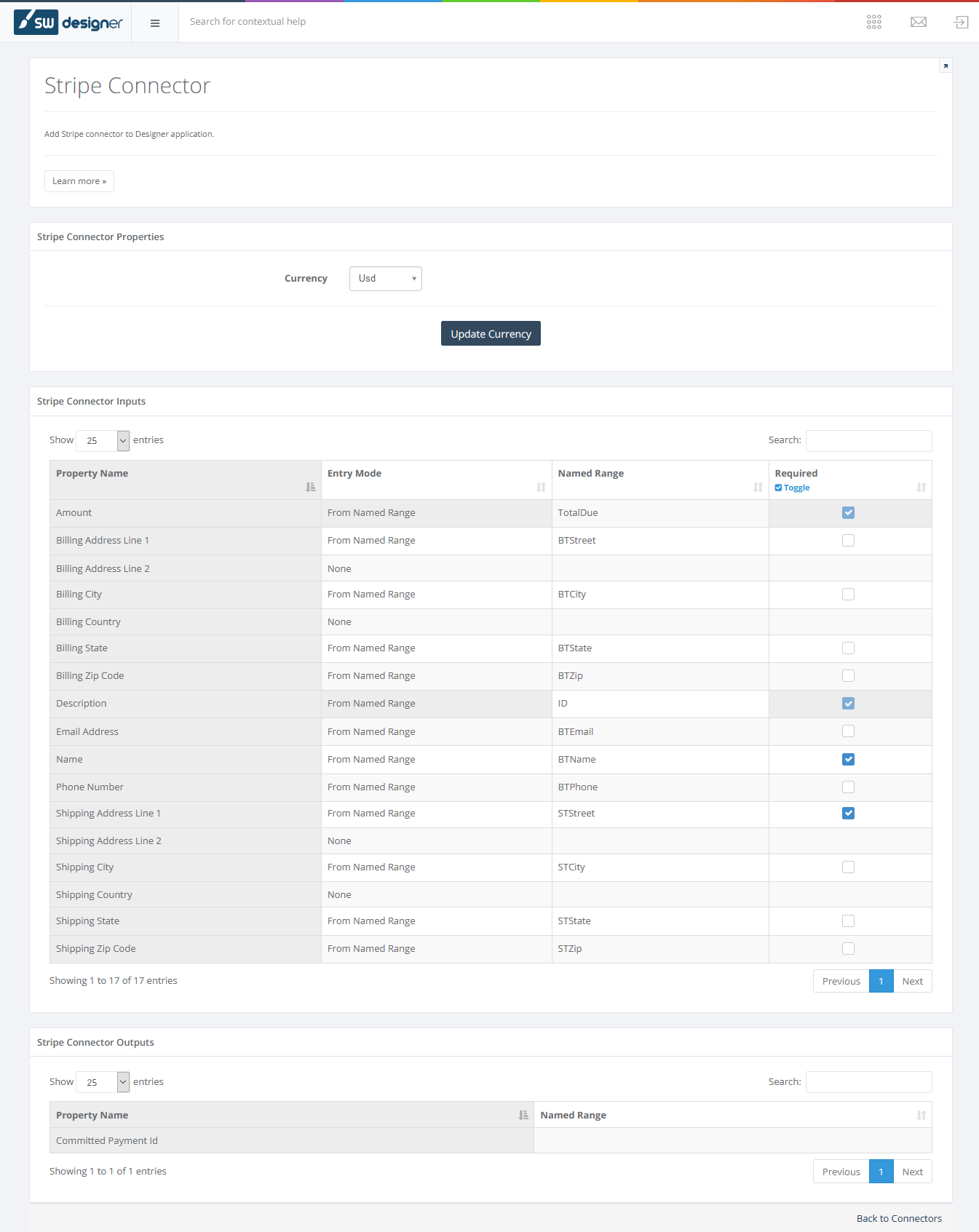The height and width of the screenshot is (1232, 979).
Task: Select the Shipping Address Line 2 row
Action: click(491, 840)
